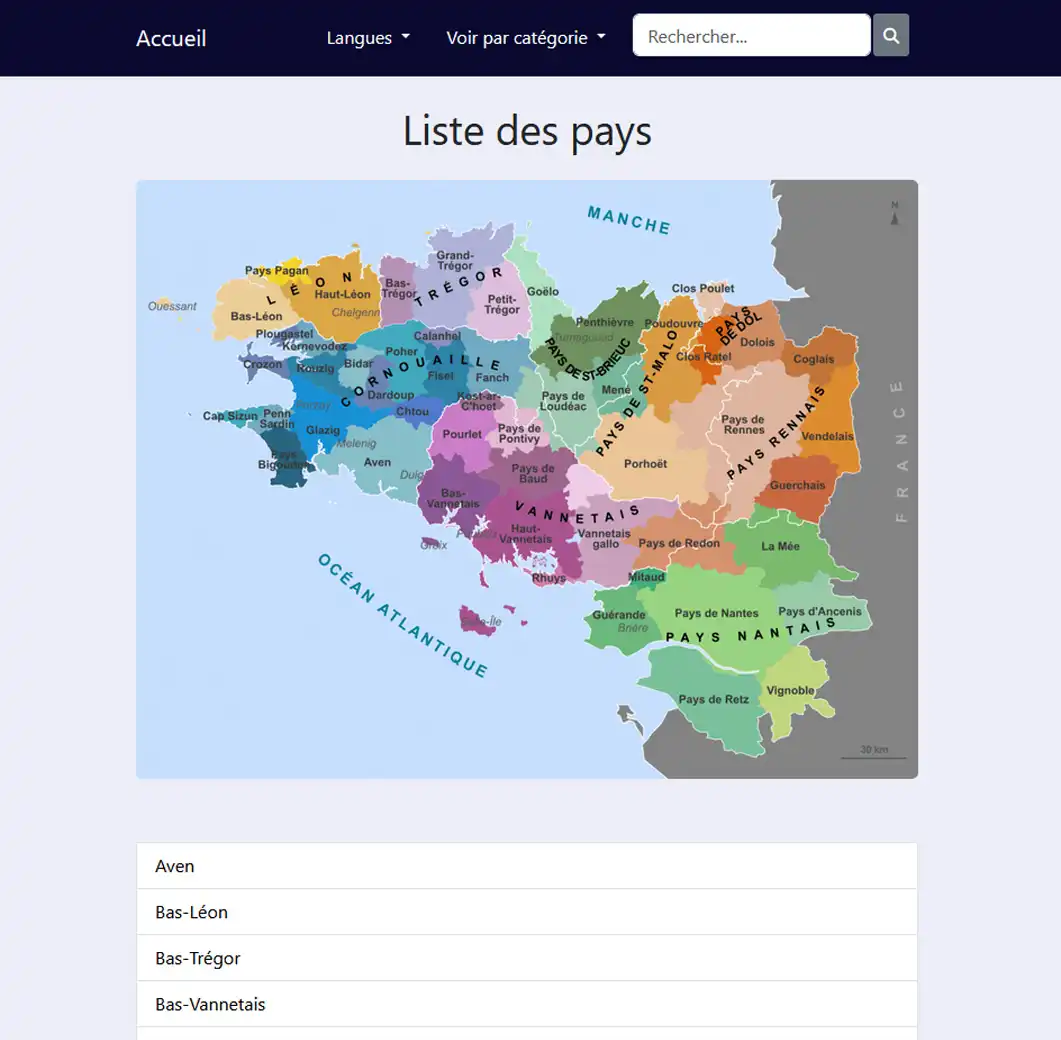Click the Pays Pagan map label

coord(276,271)
